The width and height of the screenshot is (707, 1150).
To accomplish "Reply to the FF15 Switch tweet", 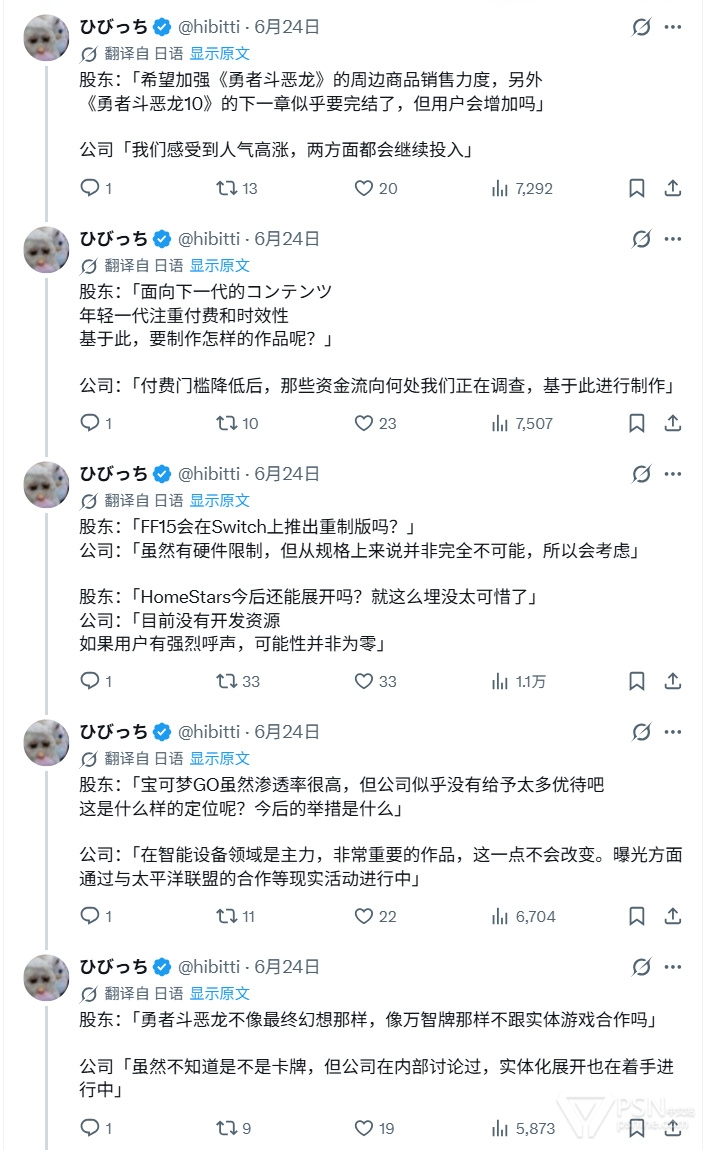I will 95,681.
